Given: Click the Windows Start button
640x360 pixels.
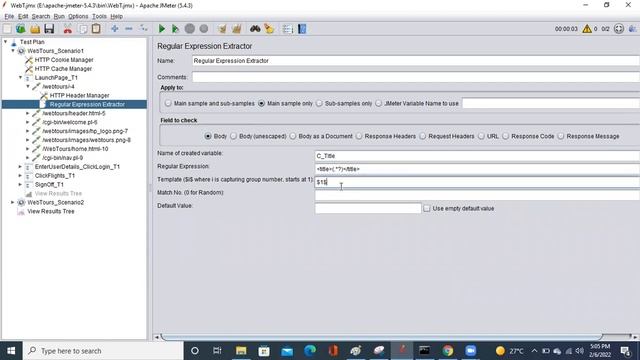Looking at the screenshot, I should (x=11, y=351).
